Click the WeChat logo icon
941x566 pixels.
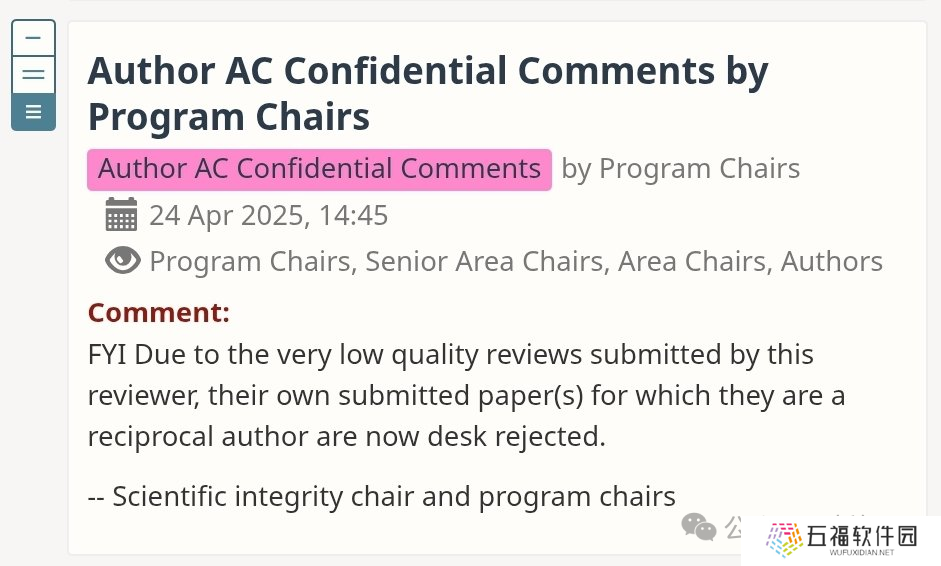coord(699,527)
